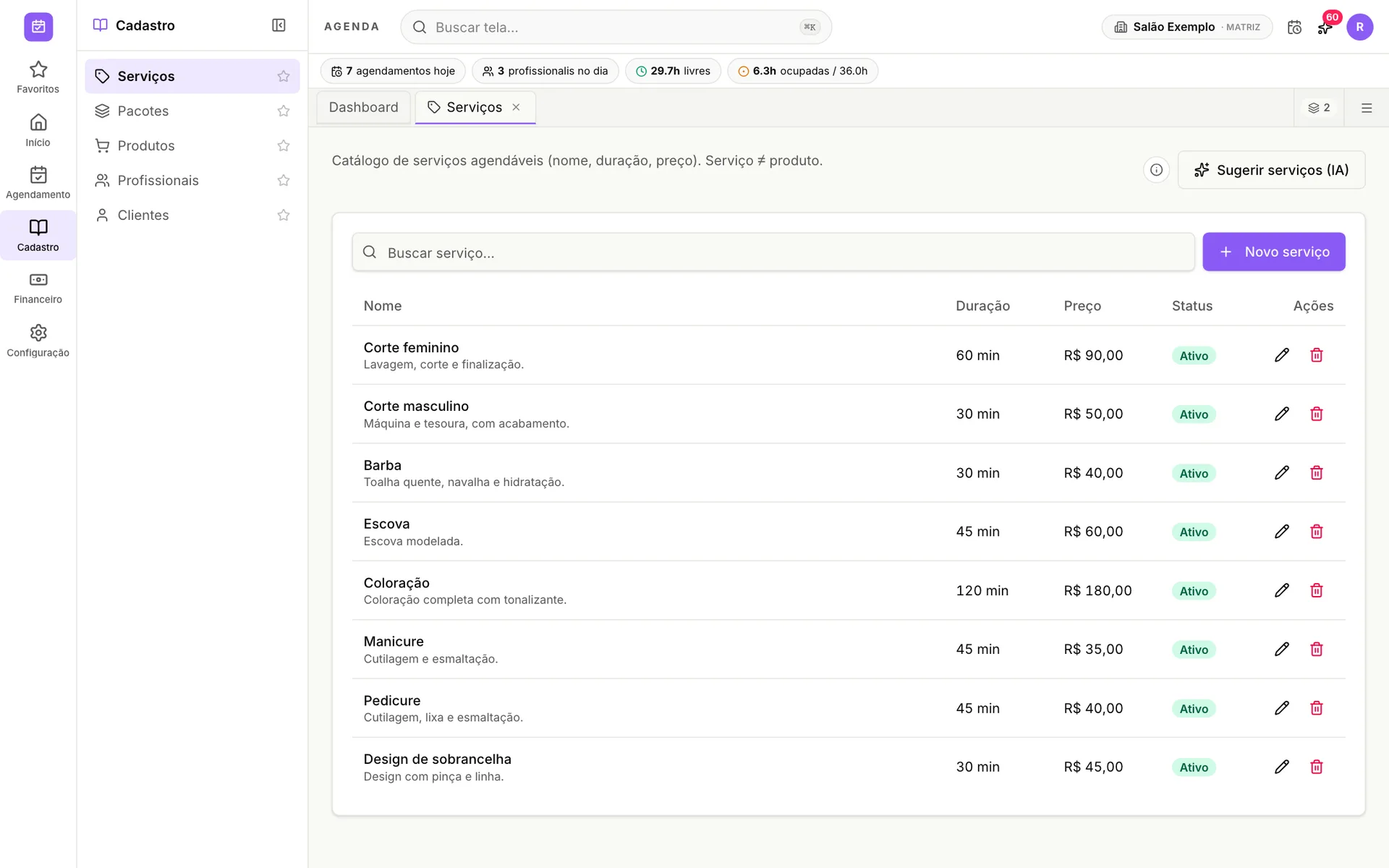
Task: Open the tab list hamburger menu
Action: pos(1366,108)
